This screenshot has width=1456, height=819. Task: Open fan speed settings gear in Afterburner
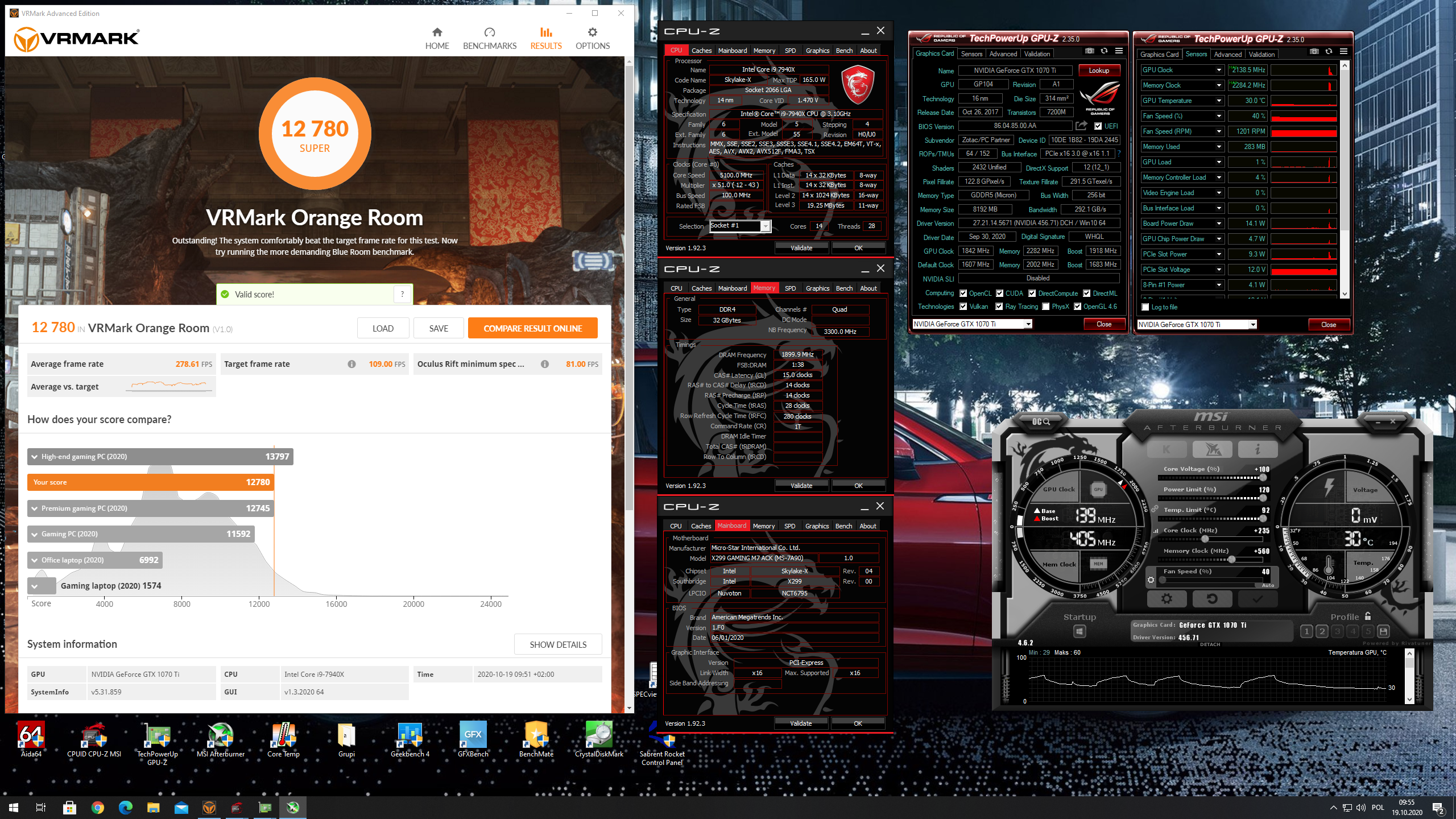click(x=1151, y=580)
